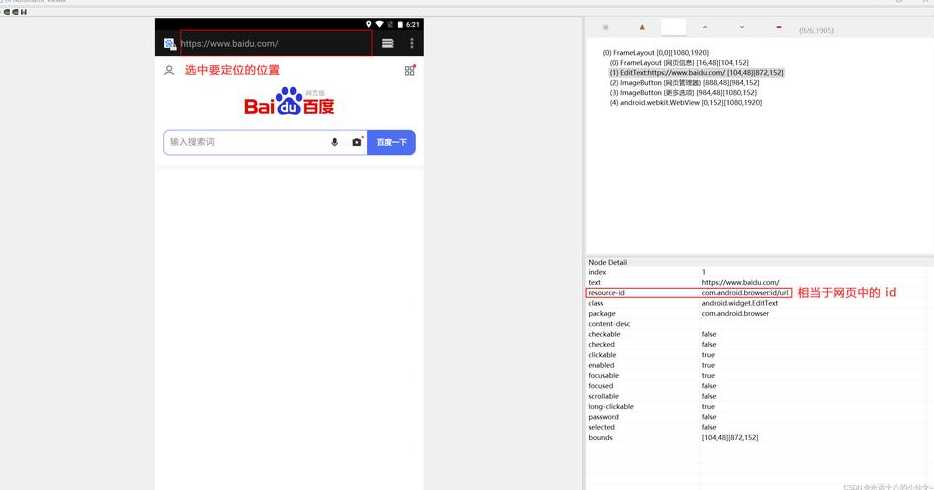The image size is (934, 490).
Task: Click the false value beside focused
Action: pyautogui.click(x=709, y=386)
